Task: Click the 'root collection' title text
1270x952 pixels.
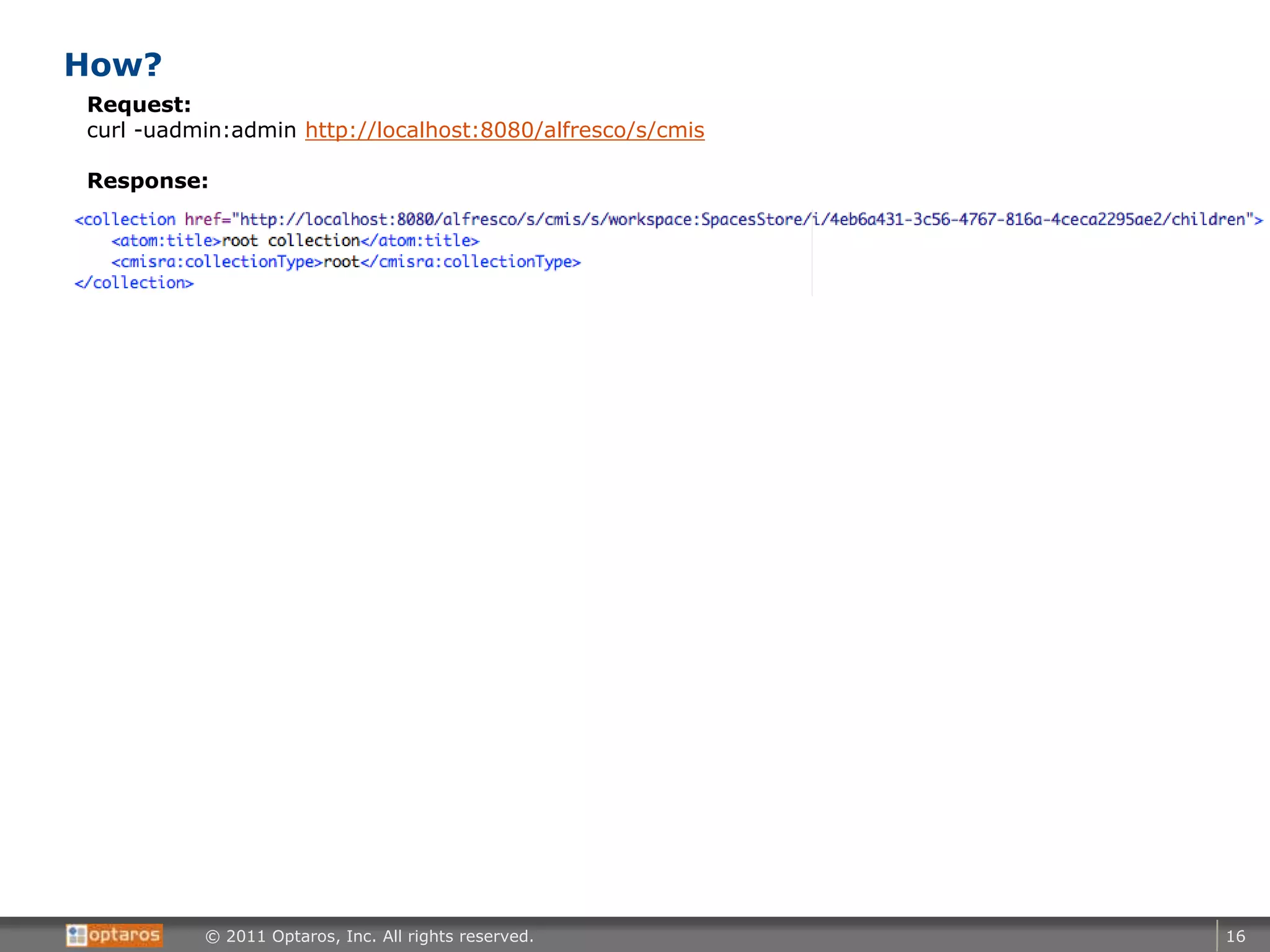Action: (291, 240)
